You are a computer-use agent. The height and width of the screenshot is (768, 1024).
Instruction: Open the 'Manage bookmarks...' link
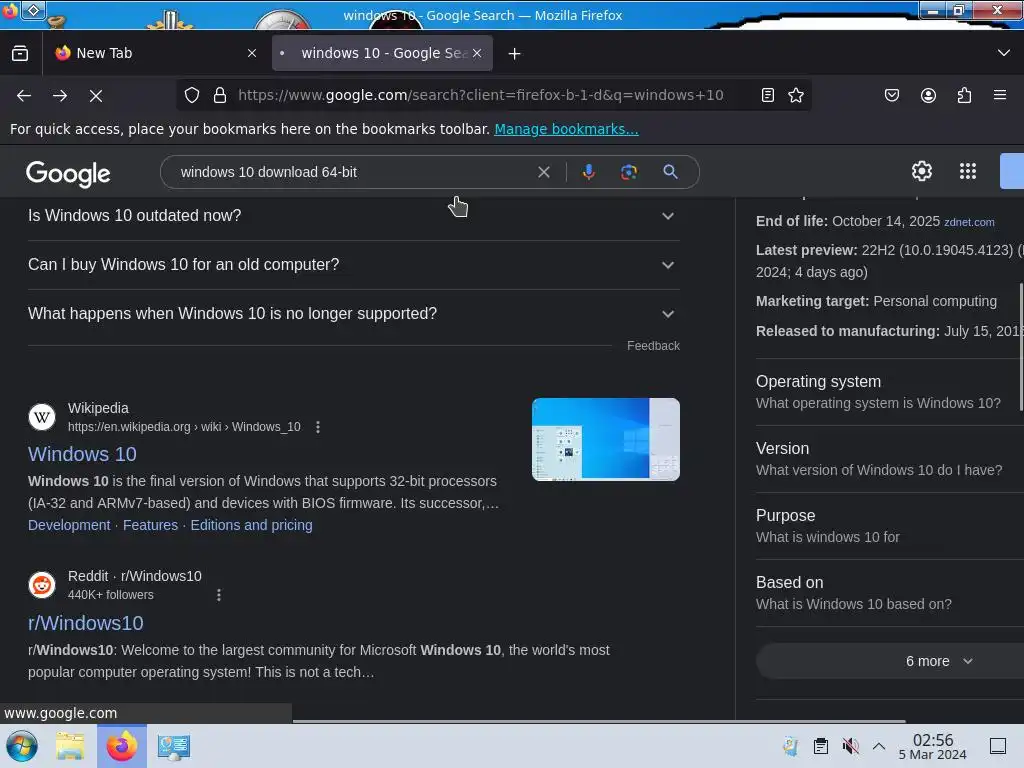(x=566, y=129)
